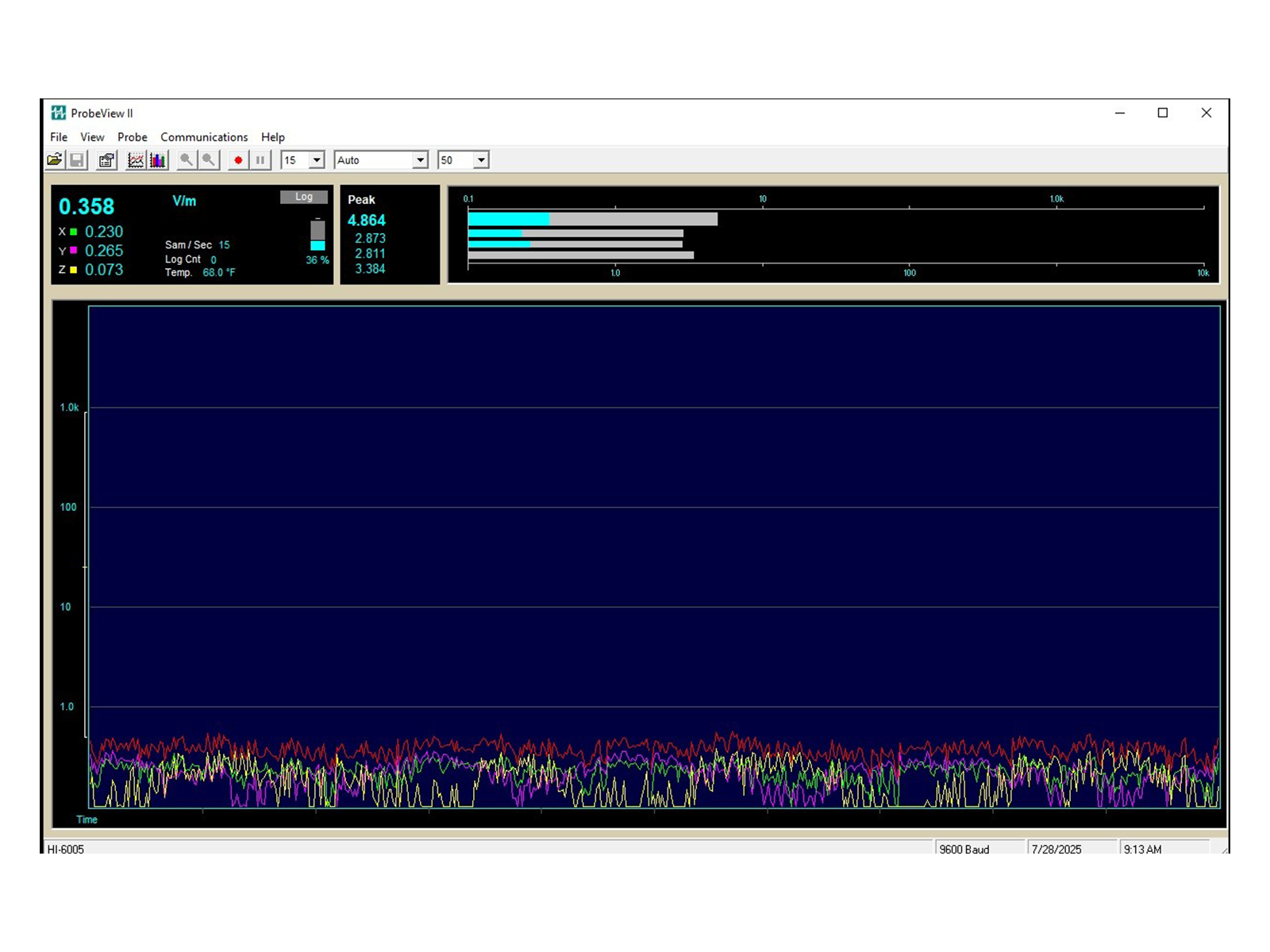Toggle the magenta Y axis indicator
Screen dimensions: 1270x952
(74, 251)
